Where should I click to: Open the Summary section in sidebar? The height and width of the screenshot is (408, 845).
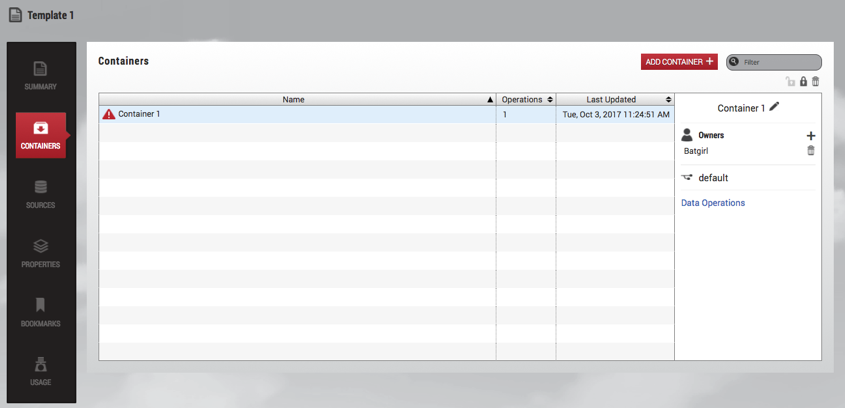tap(40, 76)
